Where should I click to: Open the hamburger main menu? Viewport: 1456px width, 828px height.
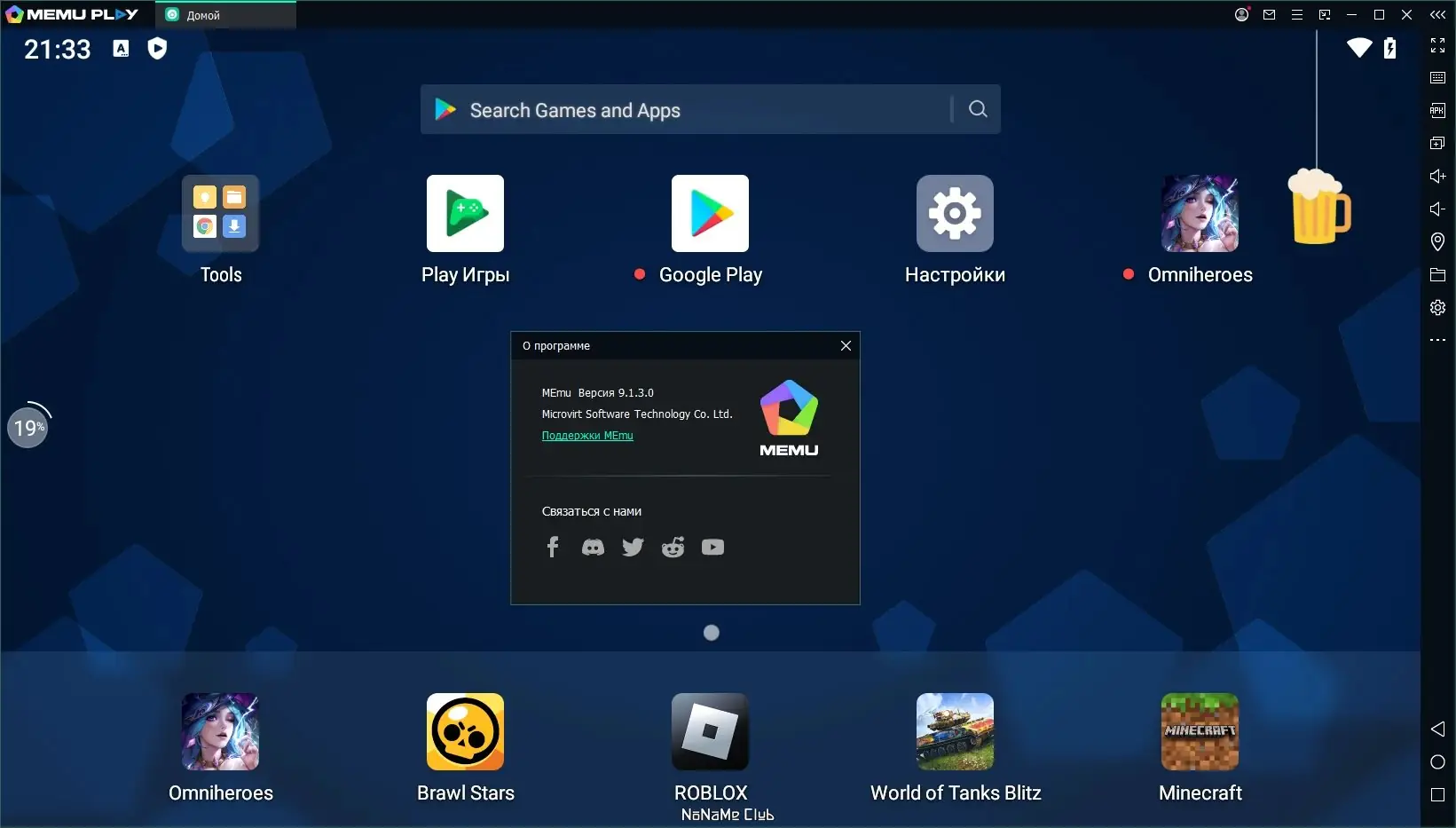point(1297,14)
